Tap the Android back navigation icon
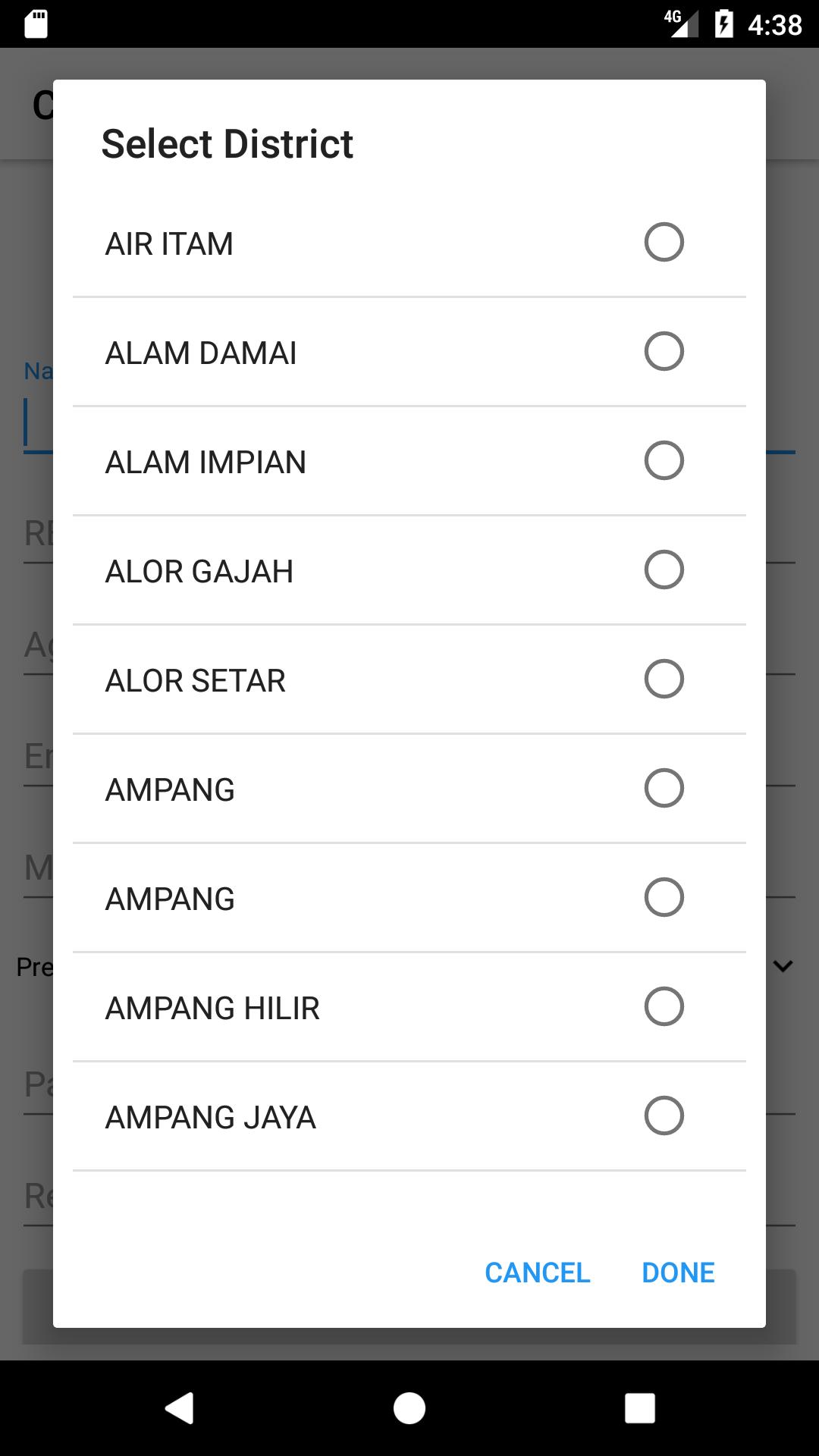Screen dimensions: 819x1456 click(x=180, y=1408)
